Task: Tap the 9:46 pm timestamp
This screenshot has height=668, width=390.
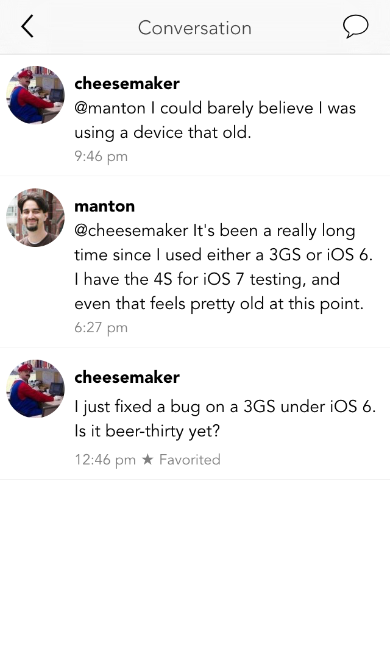Action: coord(101,156)
